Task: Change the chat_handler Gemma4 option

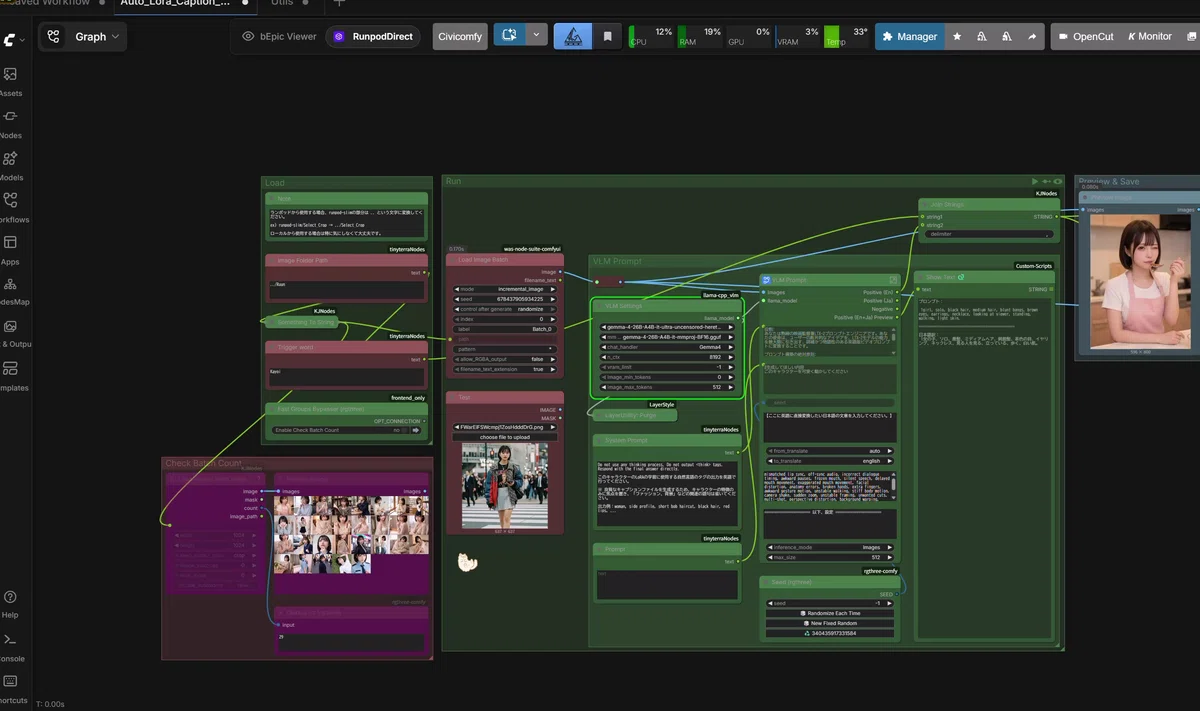Action: (x=668, y=347)
